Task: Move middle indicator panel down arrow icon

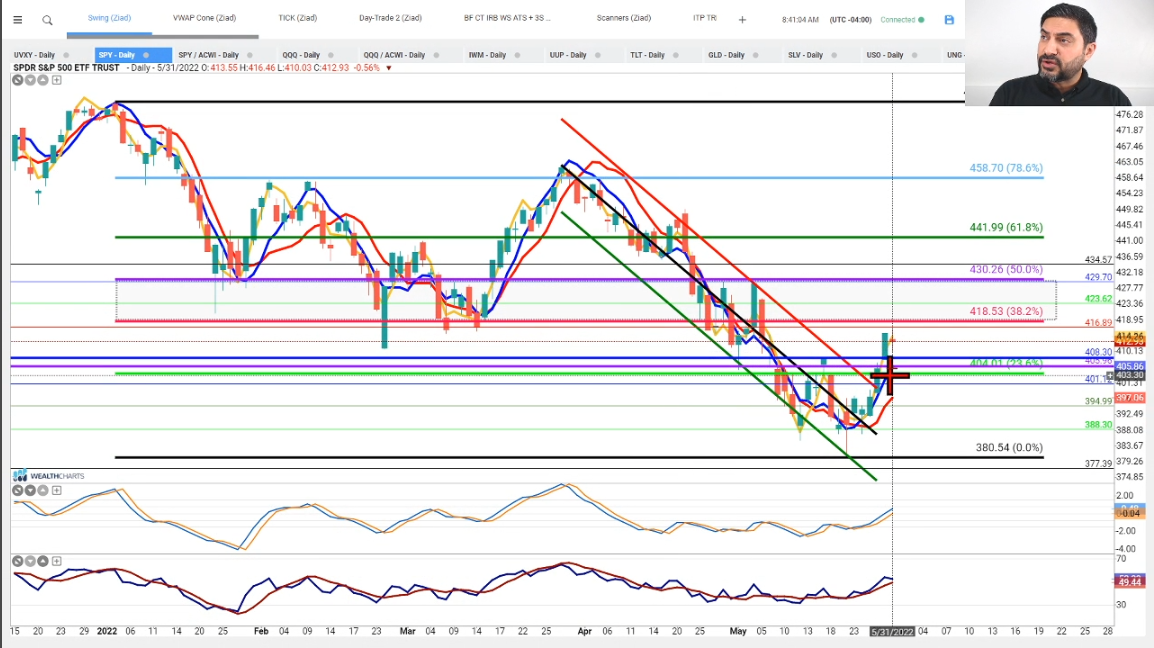Action: click(x=30, y=490)
